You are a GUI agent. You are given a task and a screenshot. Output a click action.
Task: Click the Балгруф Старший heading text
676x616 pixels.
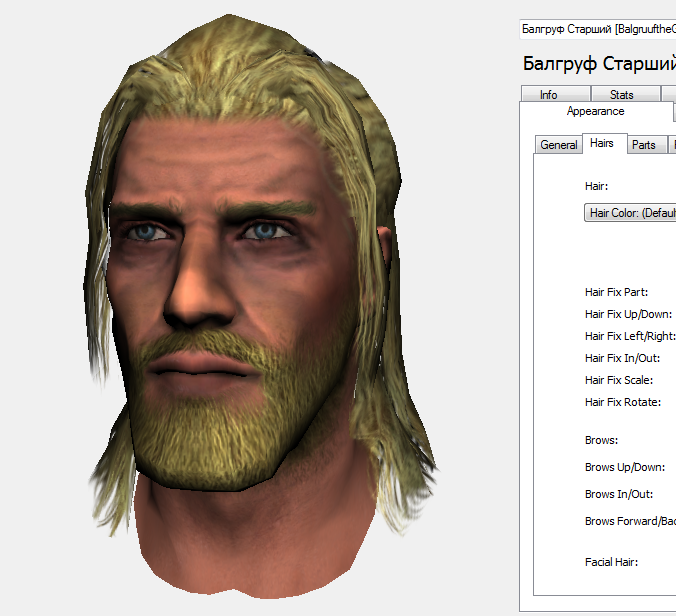tap(599, 64)
